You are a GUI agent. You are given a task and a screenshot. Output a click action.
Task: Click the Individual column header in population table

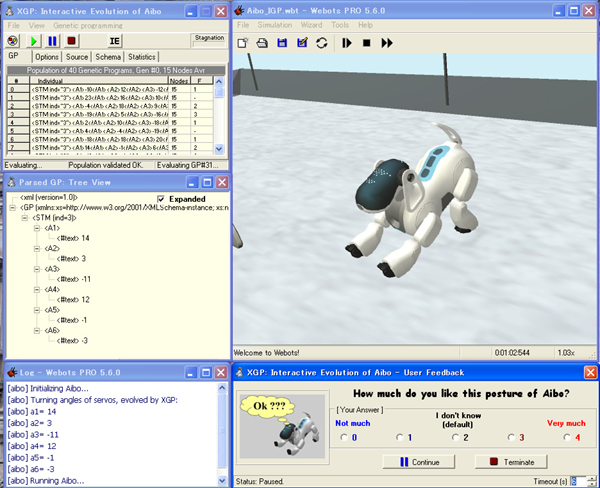(x=99, y=80)
